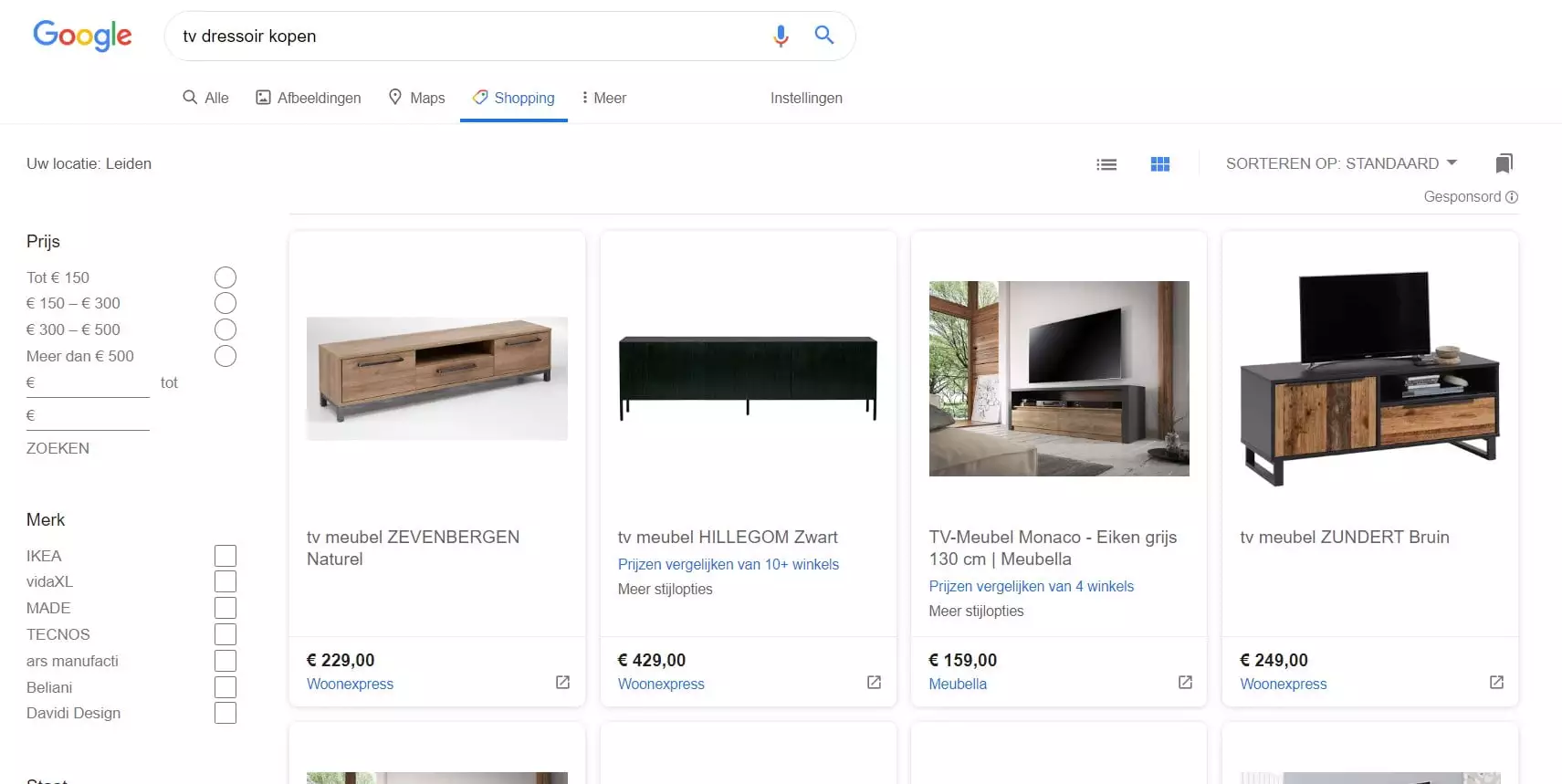Open saved items bookmark icon
The image size is (1562, 784).
click(x=1504, y=163)
